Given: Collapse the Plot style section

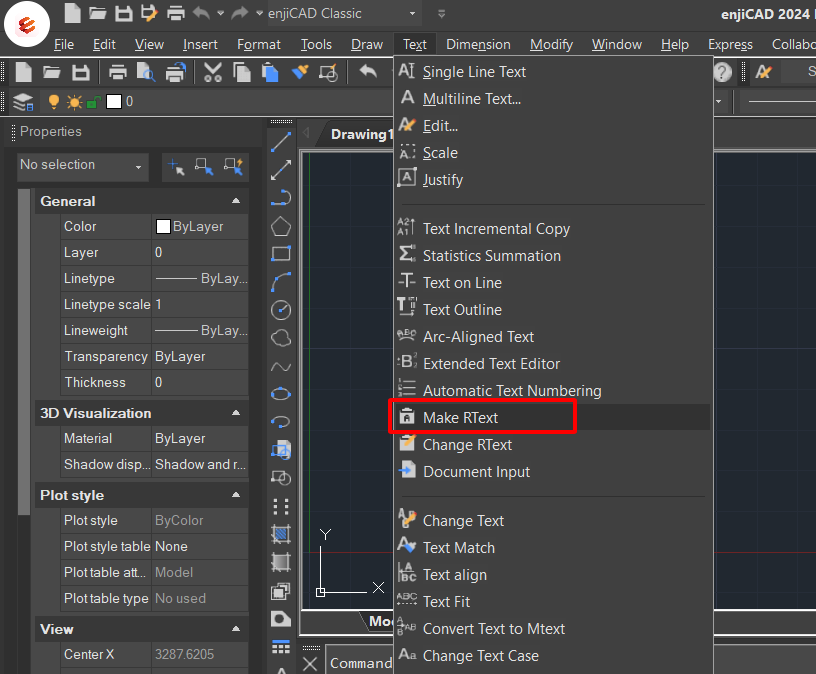Looking at the screenshot, I should (236, 495).
